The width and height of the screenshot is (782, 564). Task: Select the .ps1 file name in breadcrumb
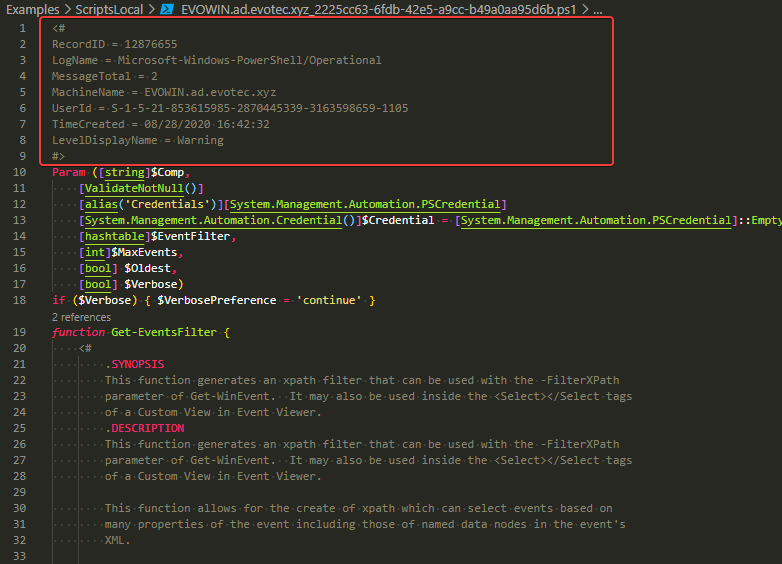[379, 9]
